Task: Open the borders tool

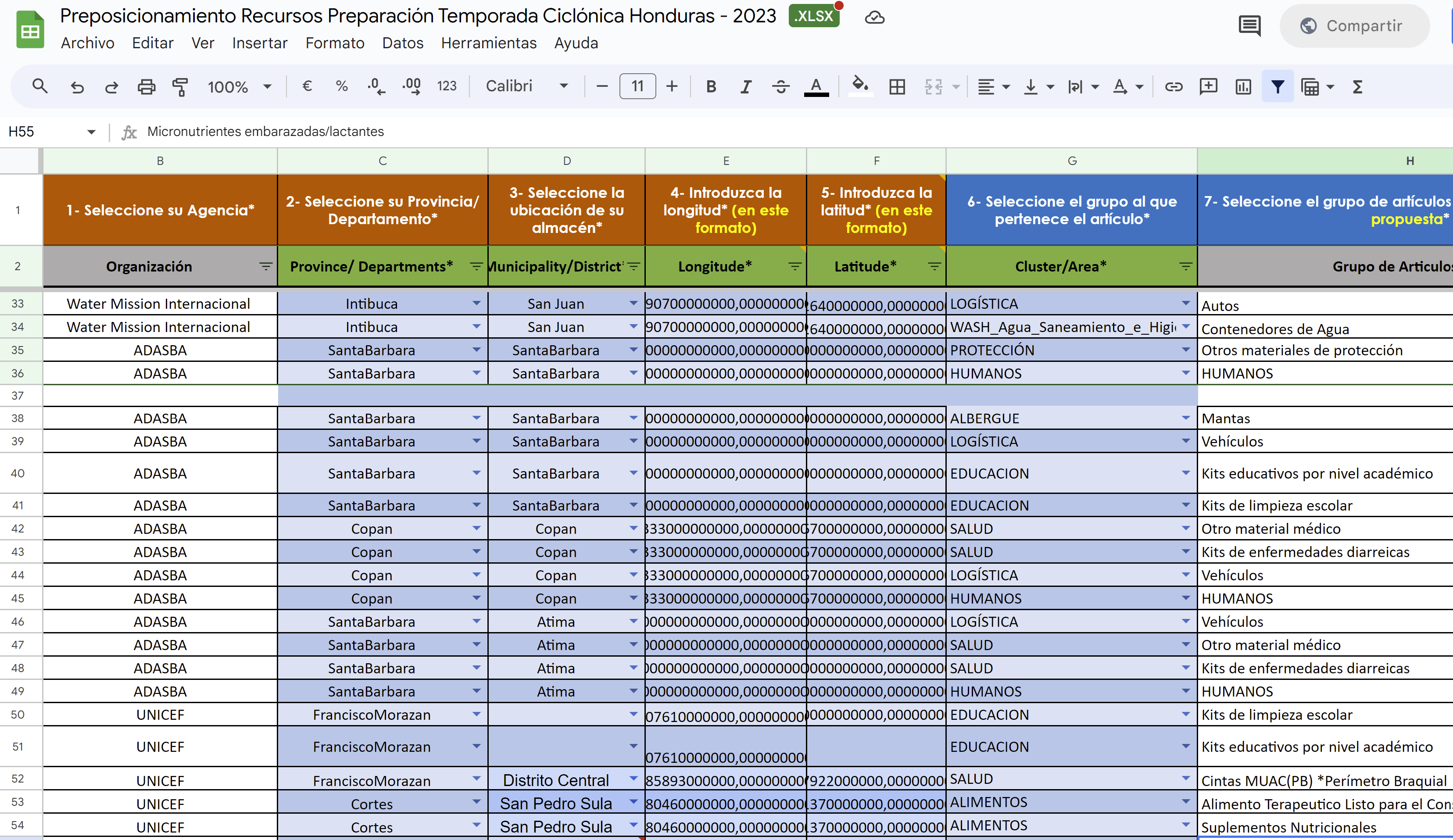Action: pyautogui.click(x=897, y=86)
